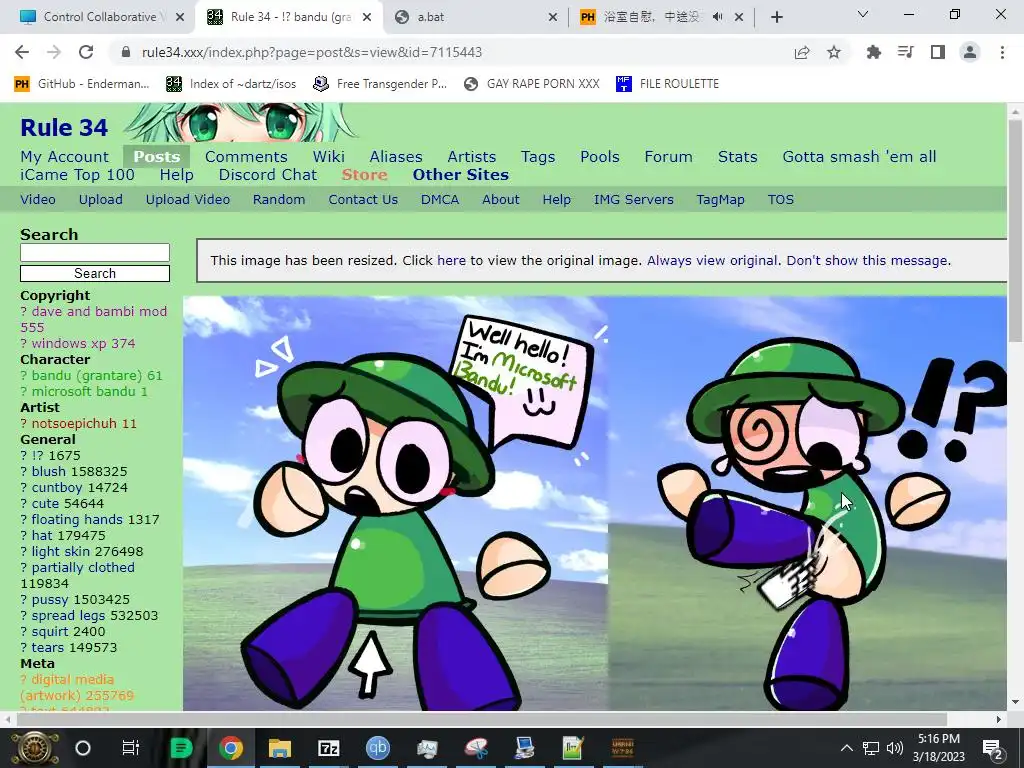
Task: Open the notsoepichuh artist tag
Action: 74,424
